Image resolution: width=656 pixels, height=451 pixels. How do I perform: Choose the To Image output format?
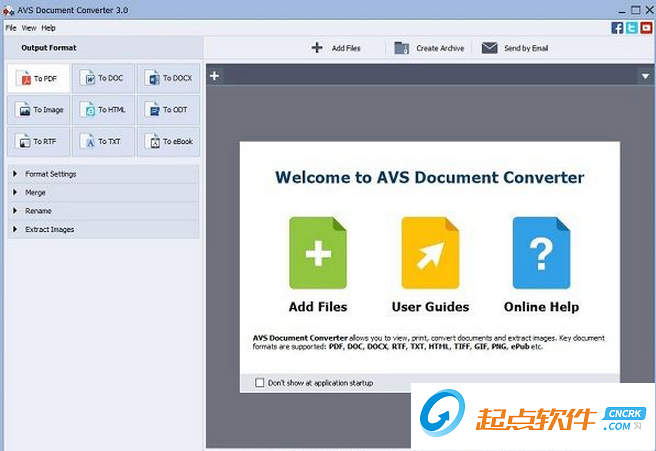click(x=38, y=110)
